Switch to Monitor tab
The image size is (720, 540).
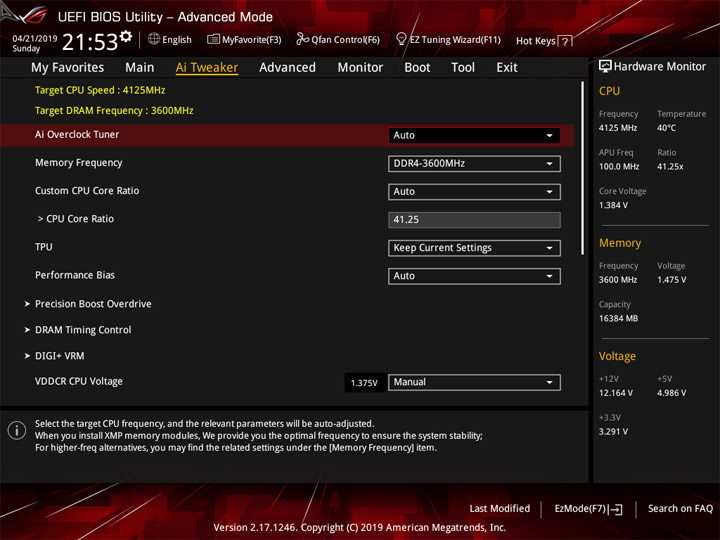(x=360, y=68)
